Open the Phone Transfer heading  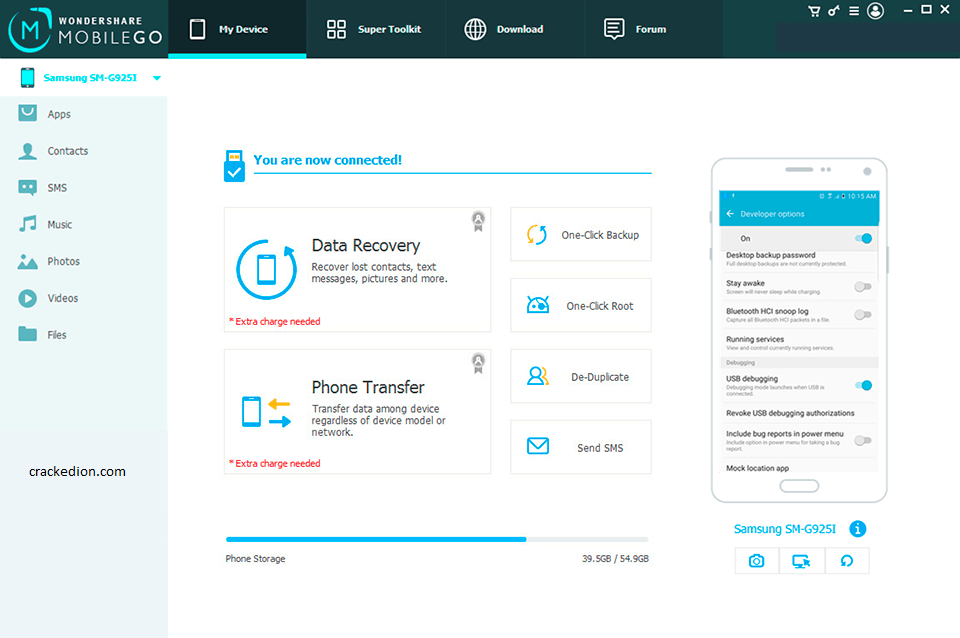[368, 388]
